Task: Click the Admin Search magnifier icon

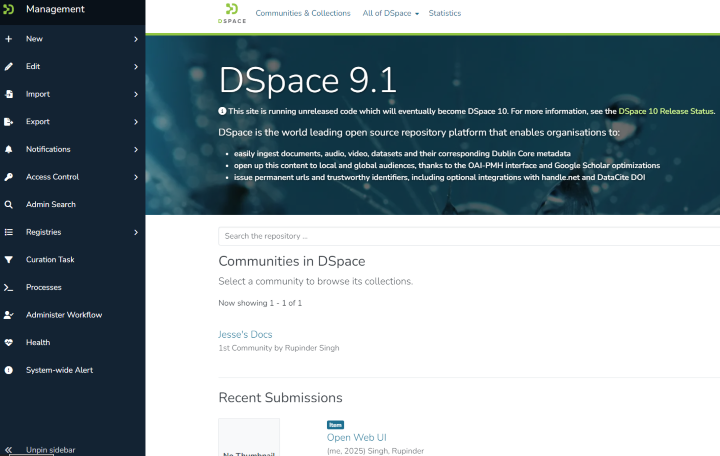Action: [9, 205]
